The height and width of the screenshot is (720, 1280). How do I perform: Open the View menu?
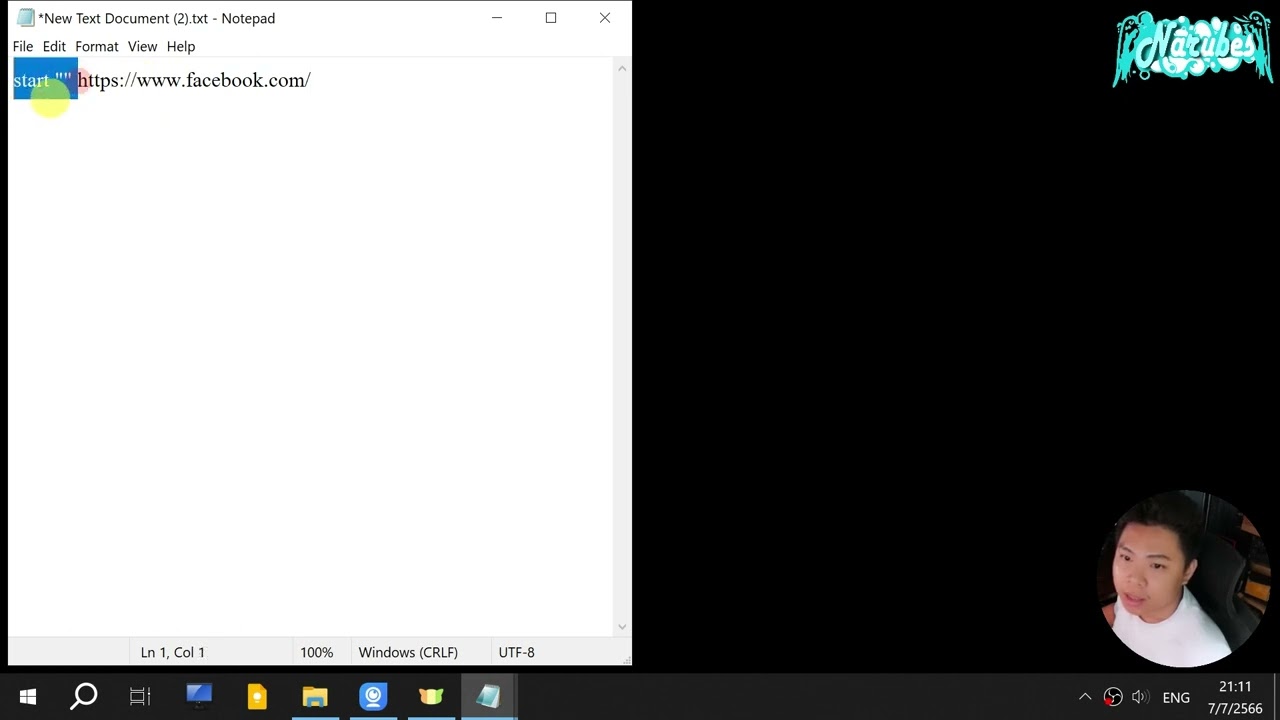click(142, 47)
